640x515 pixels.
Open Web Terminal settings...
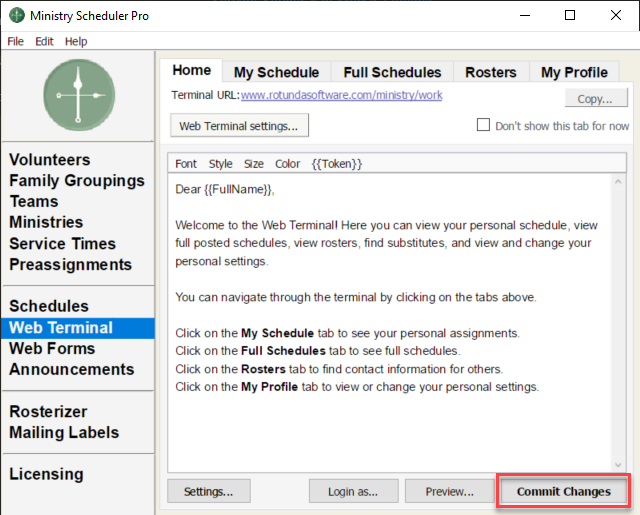pyautogui.click(x=239, y=126)
